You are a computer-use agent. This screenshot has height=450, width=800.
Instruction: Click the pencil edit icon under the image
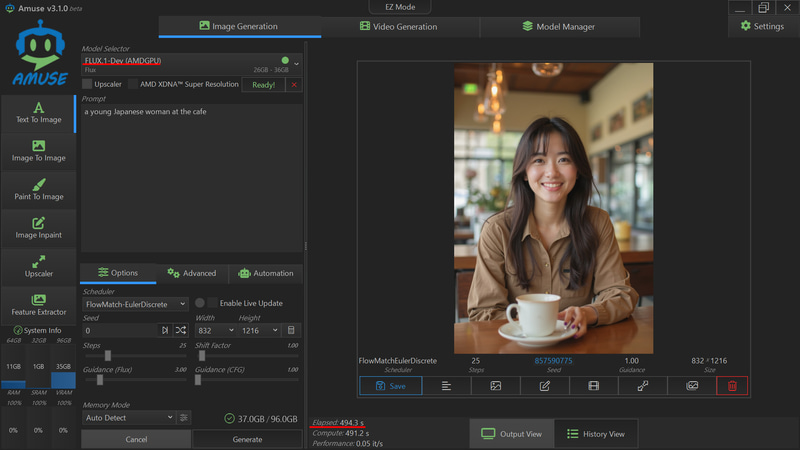[545, 386]
